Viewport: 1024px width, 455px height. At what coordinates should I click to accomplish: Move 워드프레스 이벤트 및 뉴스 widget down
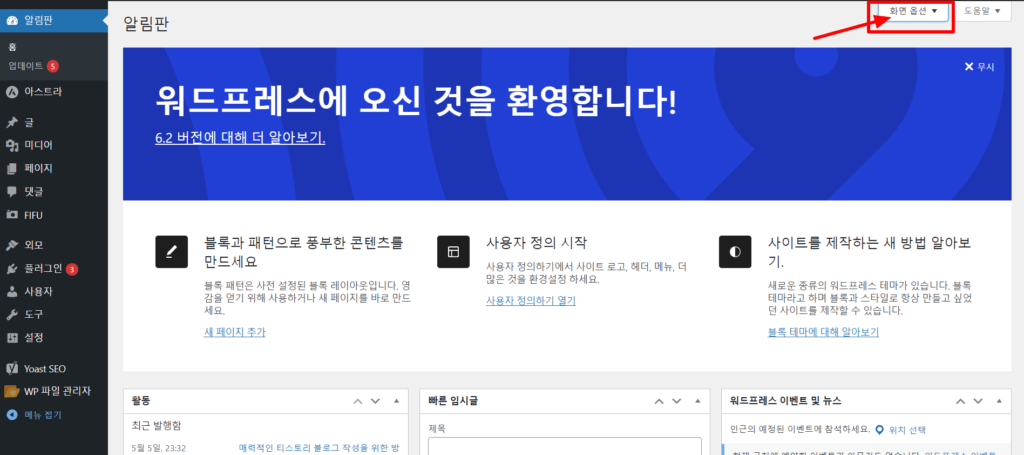pos(978,401)
